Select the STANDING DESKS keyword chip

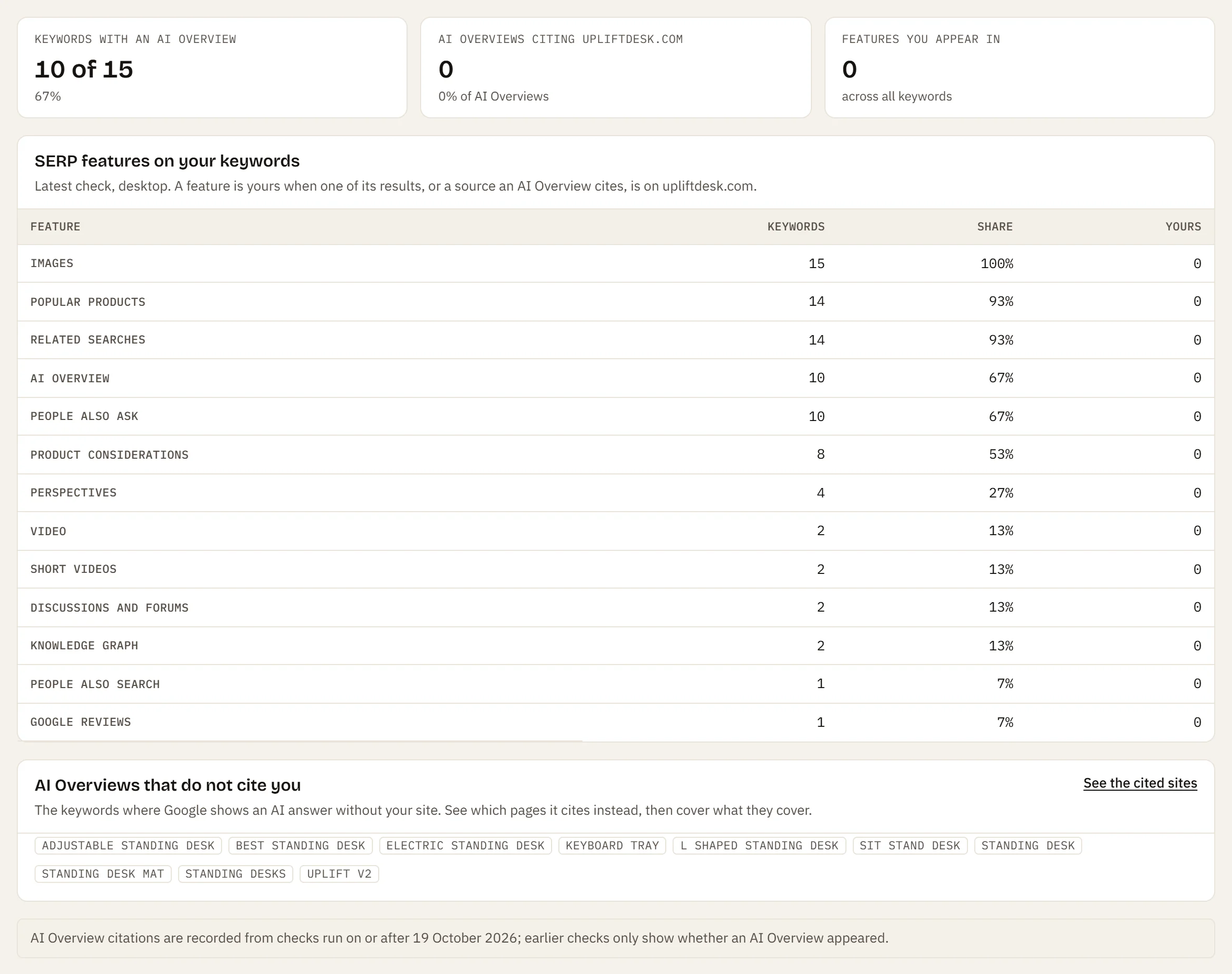pos(236,873)
